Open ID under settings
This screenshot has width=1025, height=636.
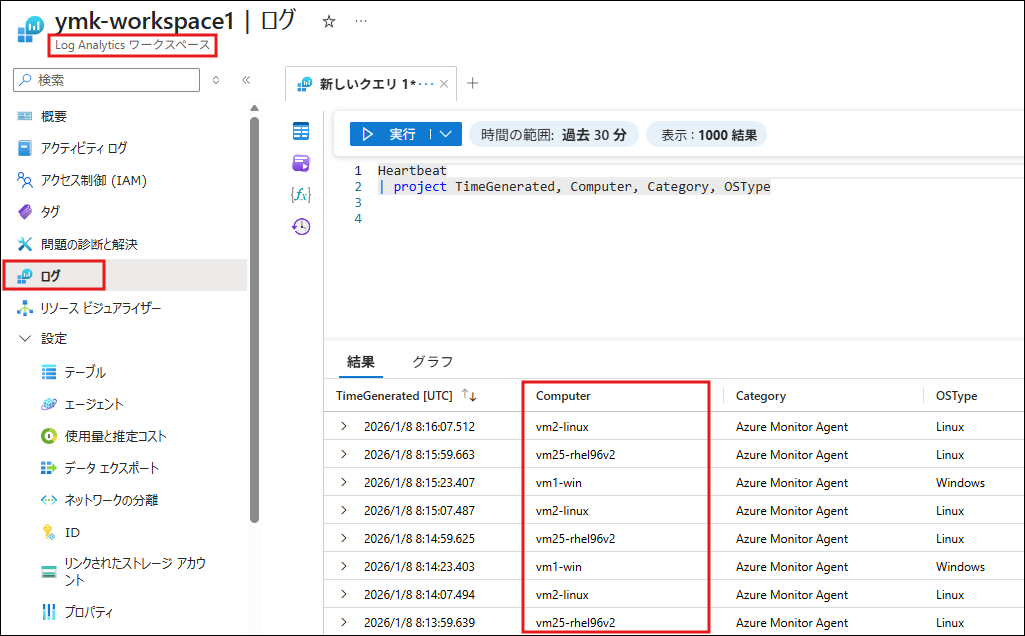coord(72,533)
